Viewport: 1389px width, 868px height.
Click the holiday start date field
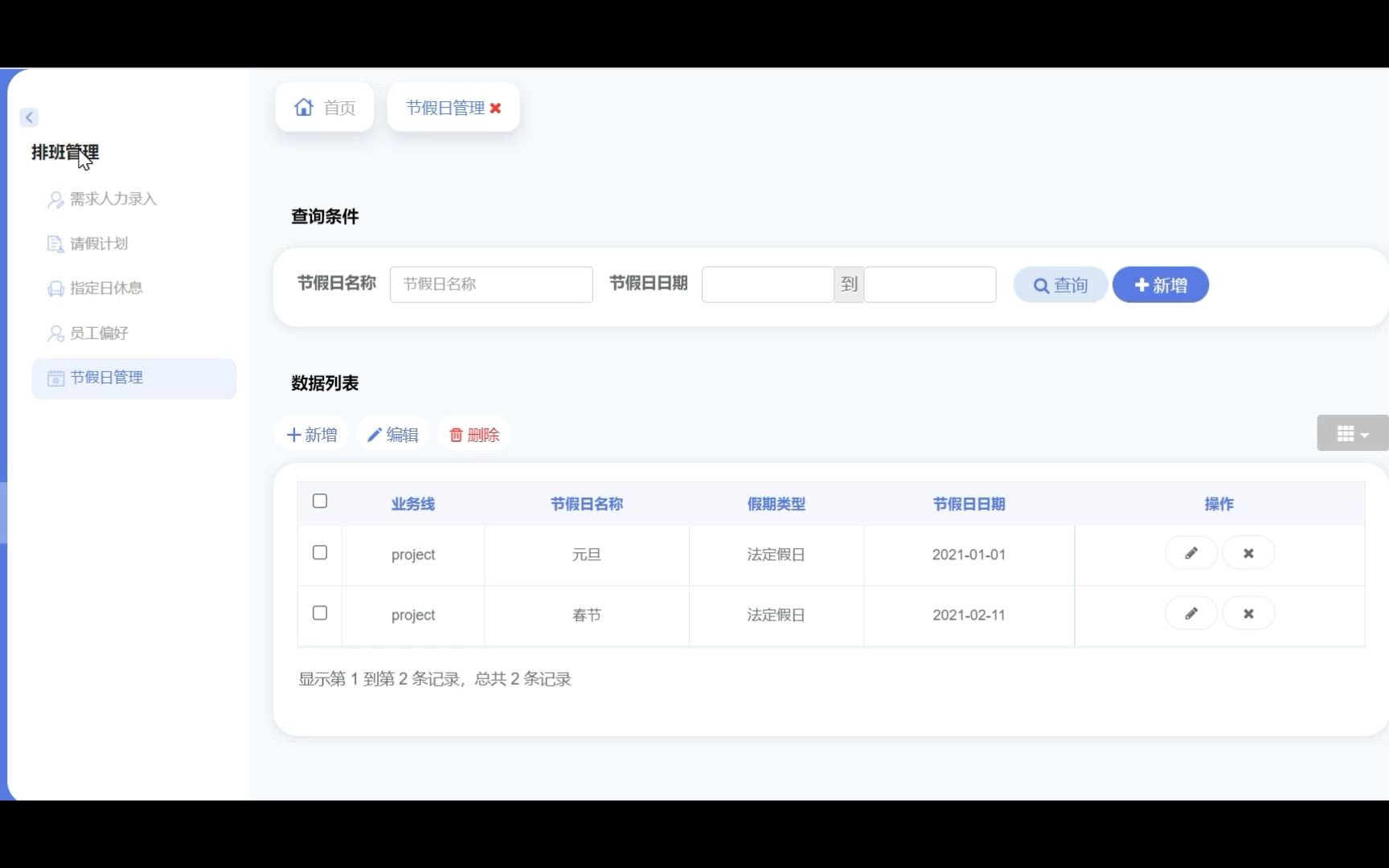pos(768,285)
